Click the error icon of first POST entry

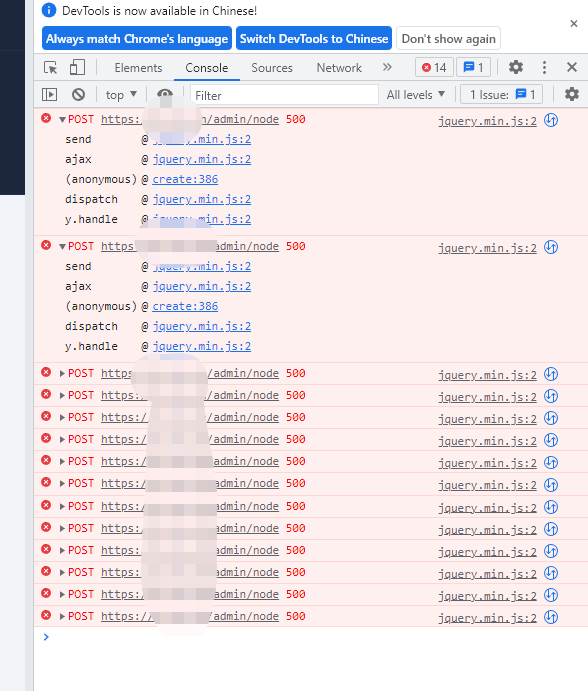pos(46,118)
